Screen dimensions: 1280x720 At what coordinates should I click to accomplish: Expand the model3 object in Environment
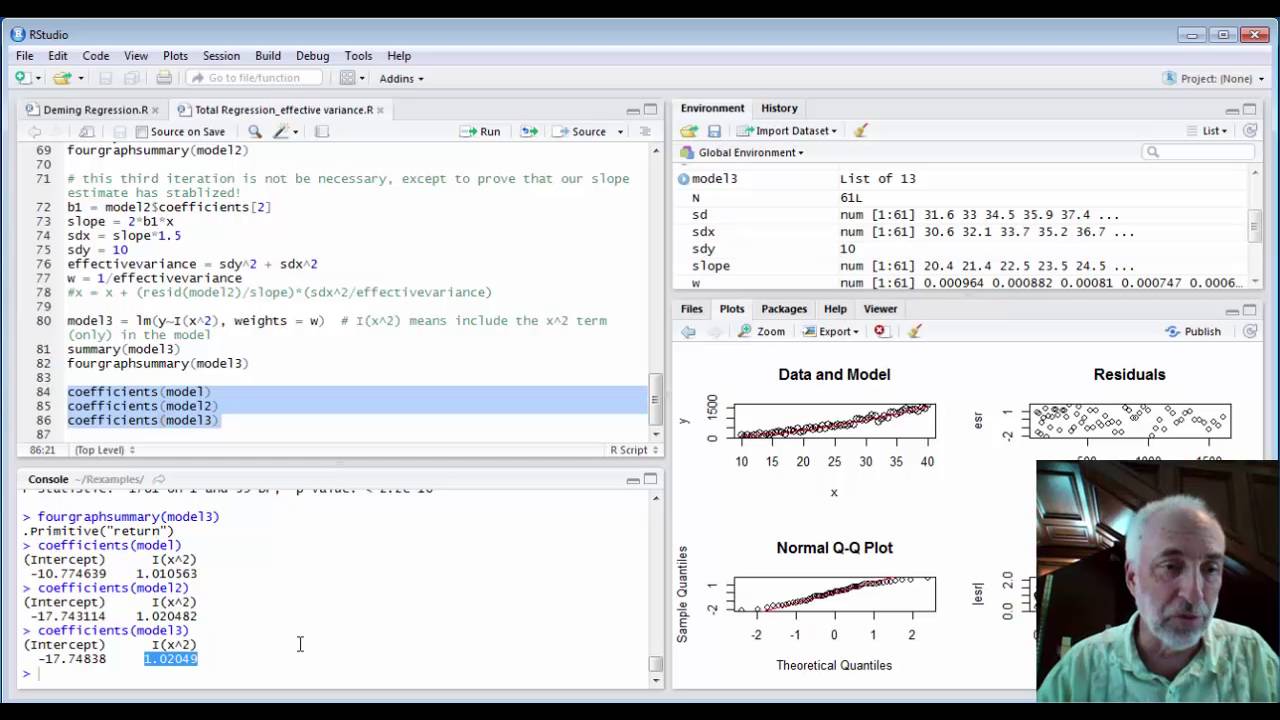[684, 179]
